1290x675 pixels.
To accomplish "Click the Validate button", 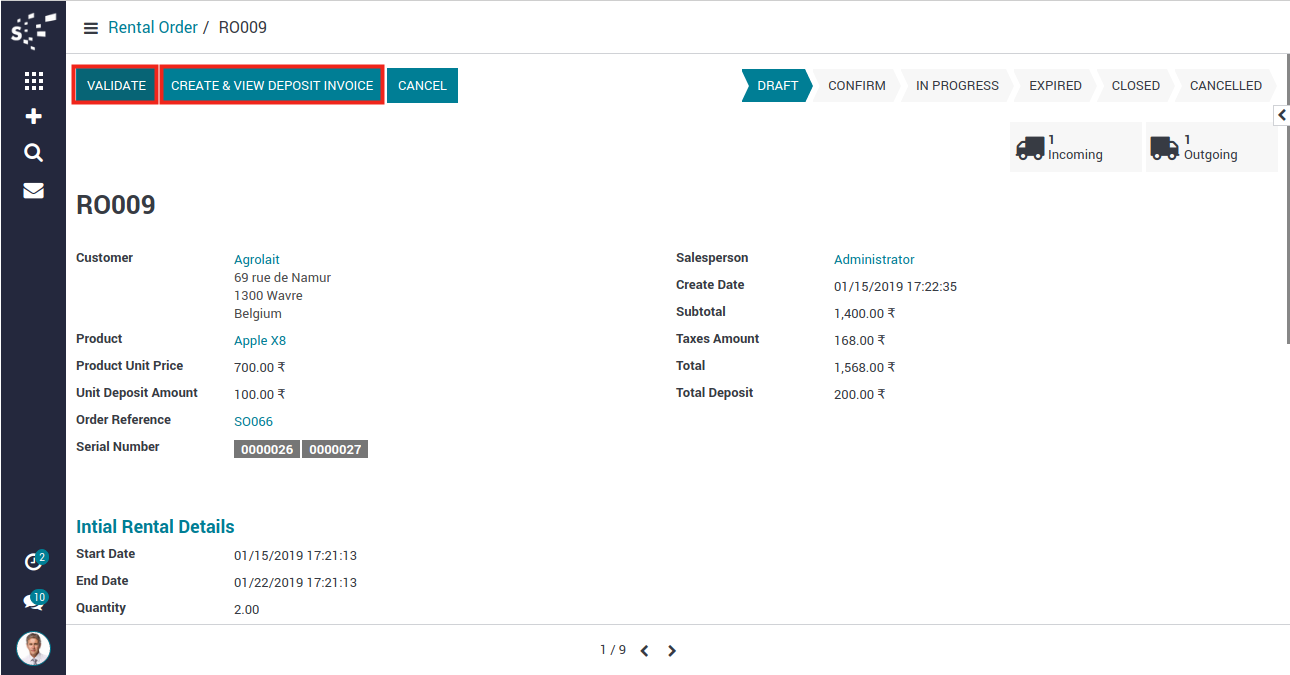I will coord(116,86).
